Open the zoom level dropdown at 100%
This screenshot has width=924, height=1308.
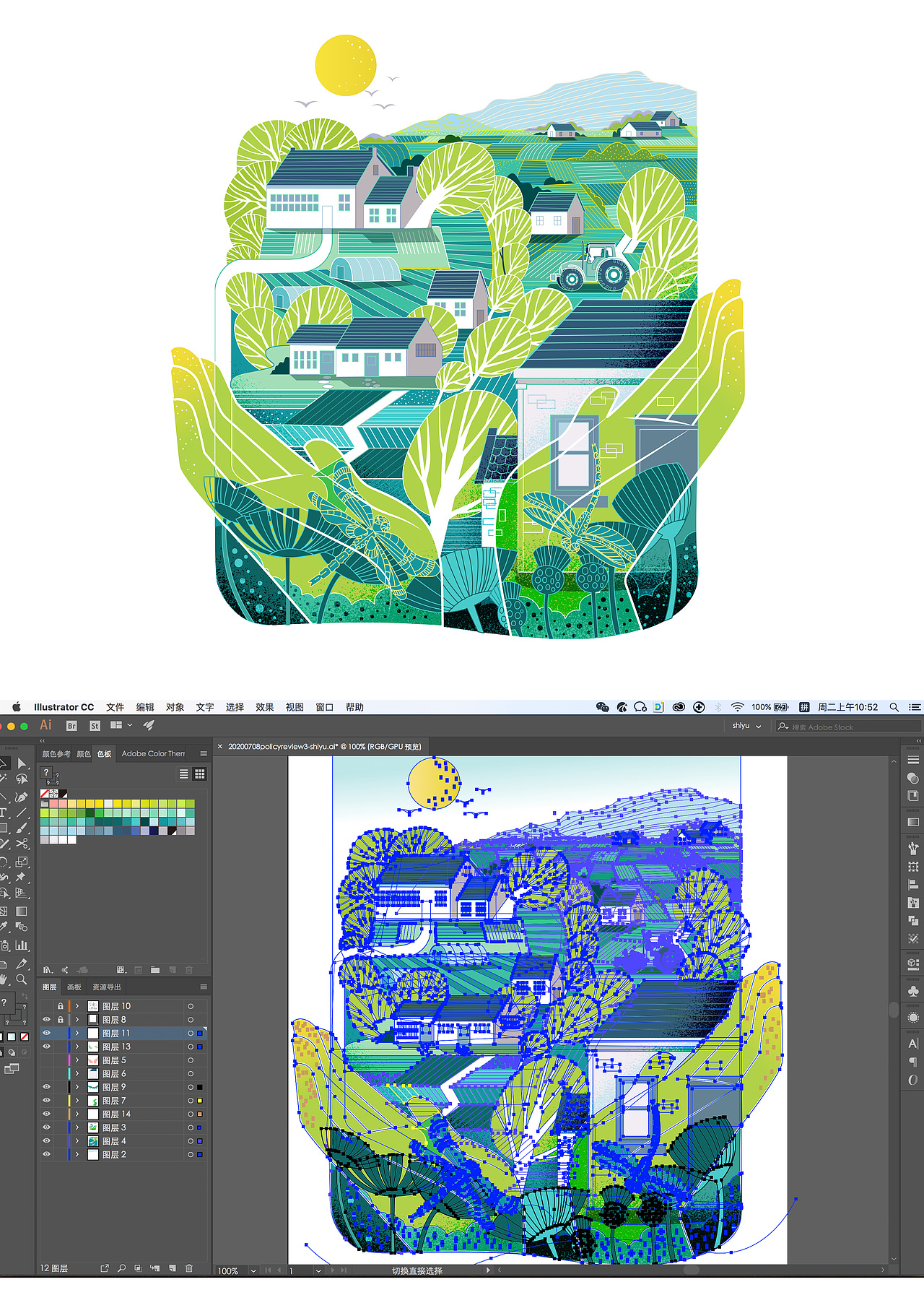[x=253, y=1270]
